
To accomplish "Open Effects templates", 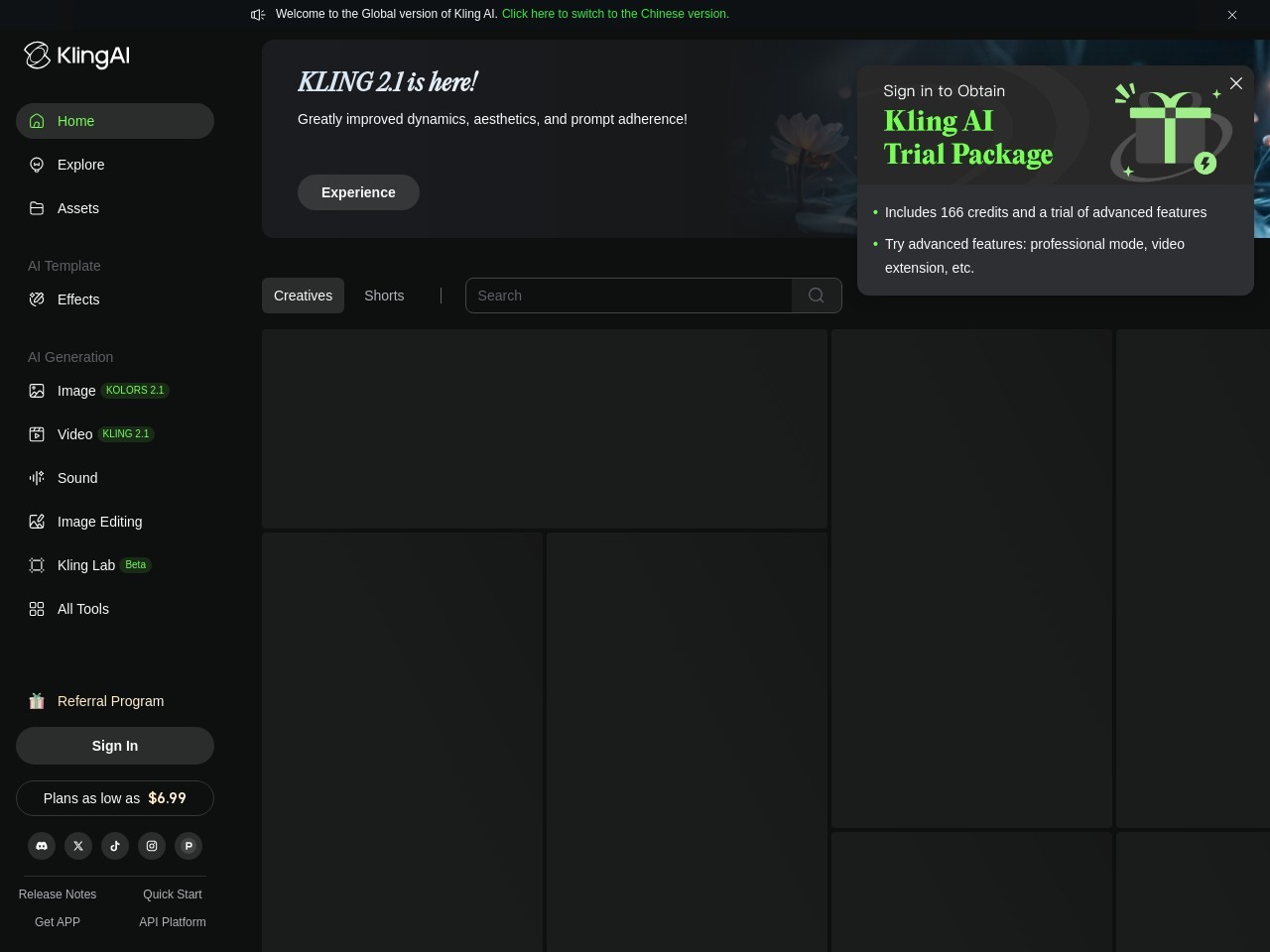I will tap(115, 299).
